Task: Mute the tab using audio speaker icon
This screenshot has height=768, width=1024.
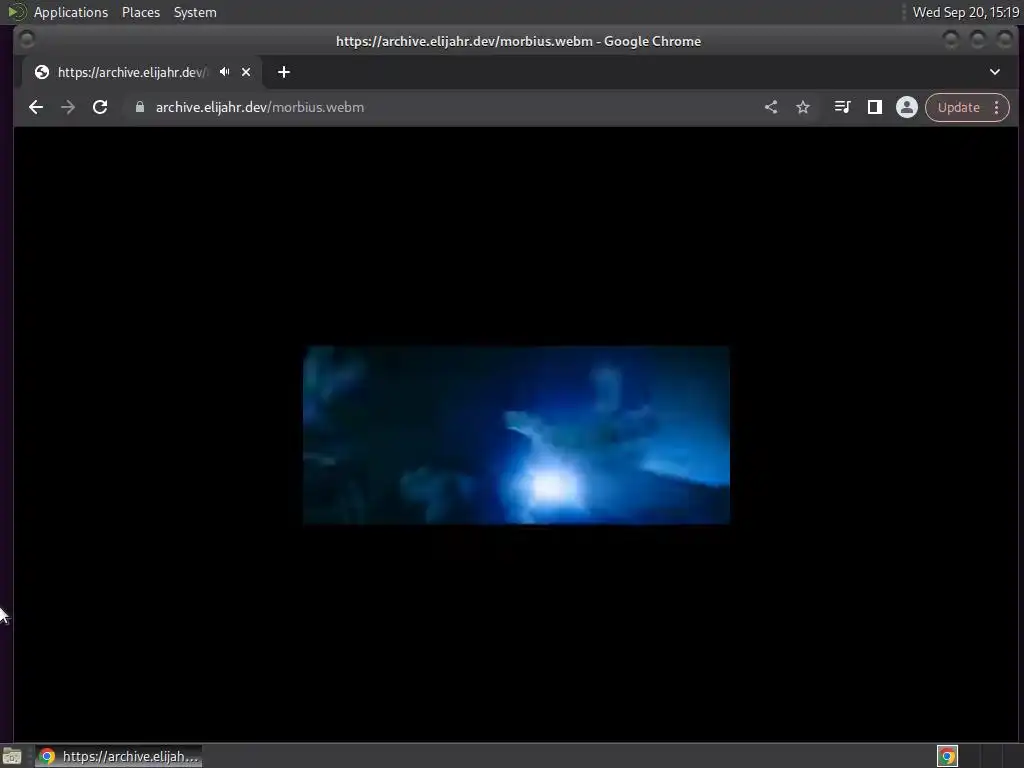Action: click(225, 72)
